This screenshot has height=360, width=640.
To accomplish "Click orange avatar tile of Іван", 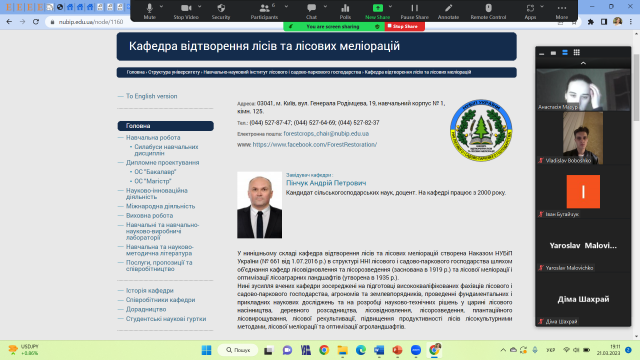I will (583, 191).
